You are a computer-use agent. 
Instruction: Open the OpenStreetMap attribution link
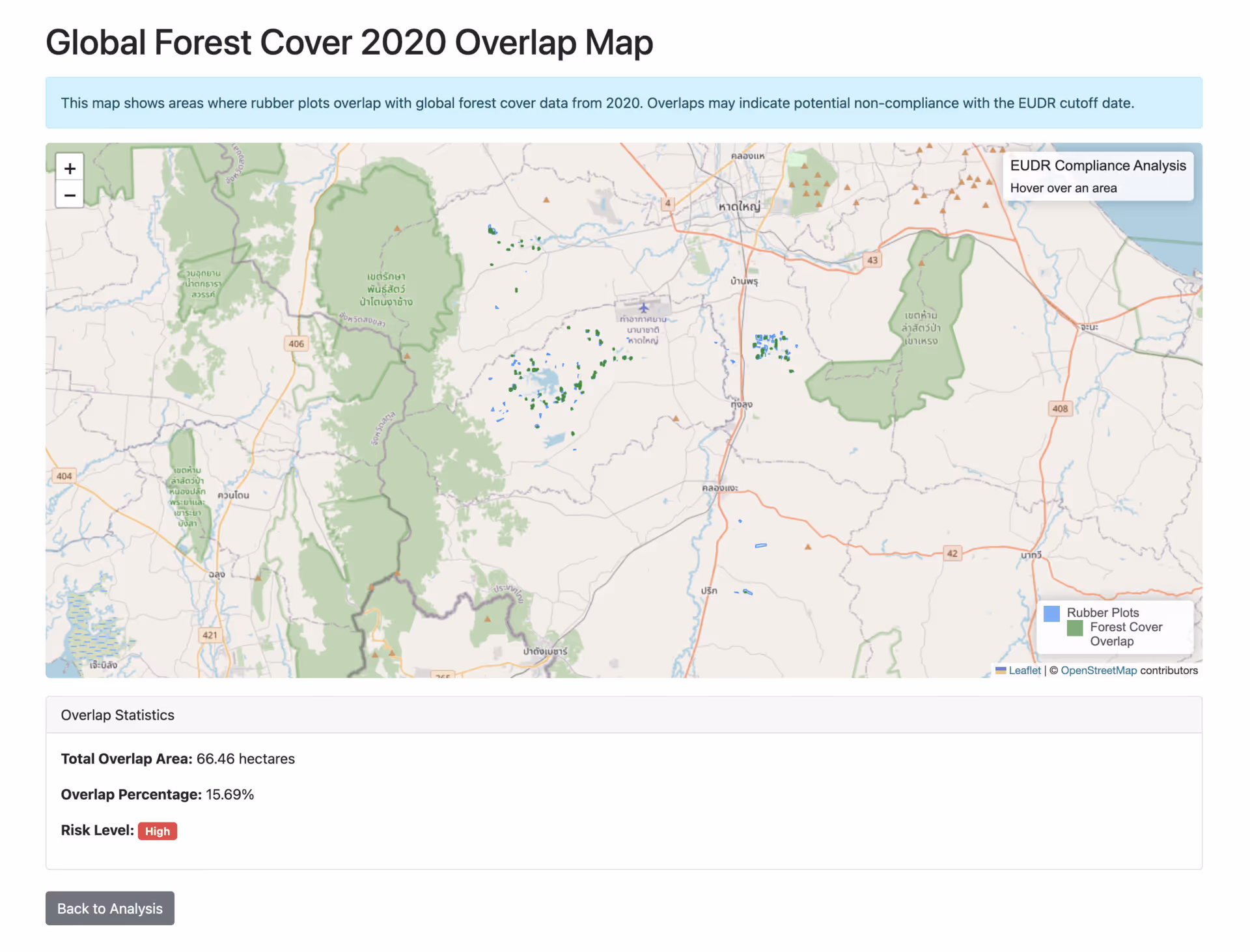point(1098,670)
